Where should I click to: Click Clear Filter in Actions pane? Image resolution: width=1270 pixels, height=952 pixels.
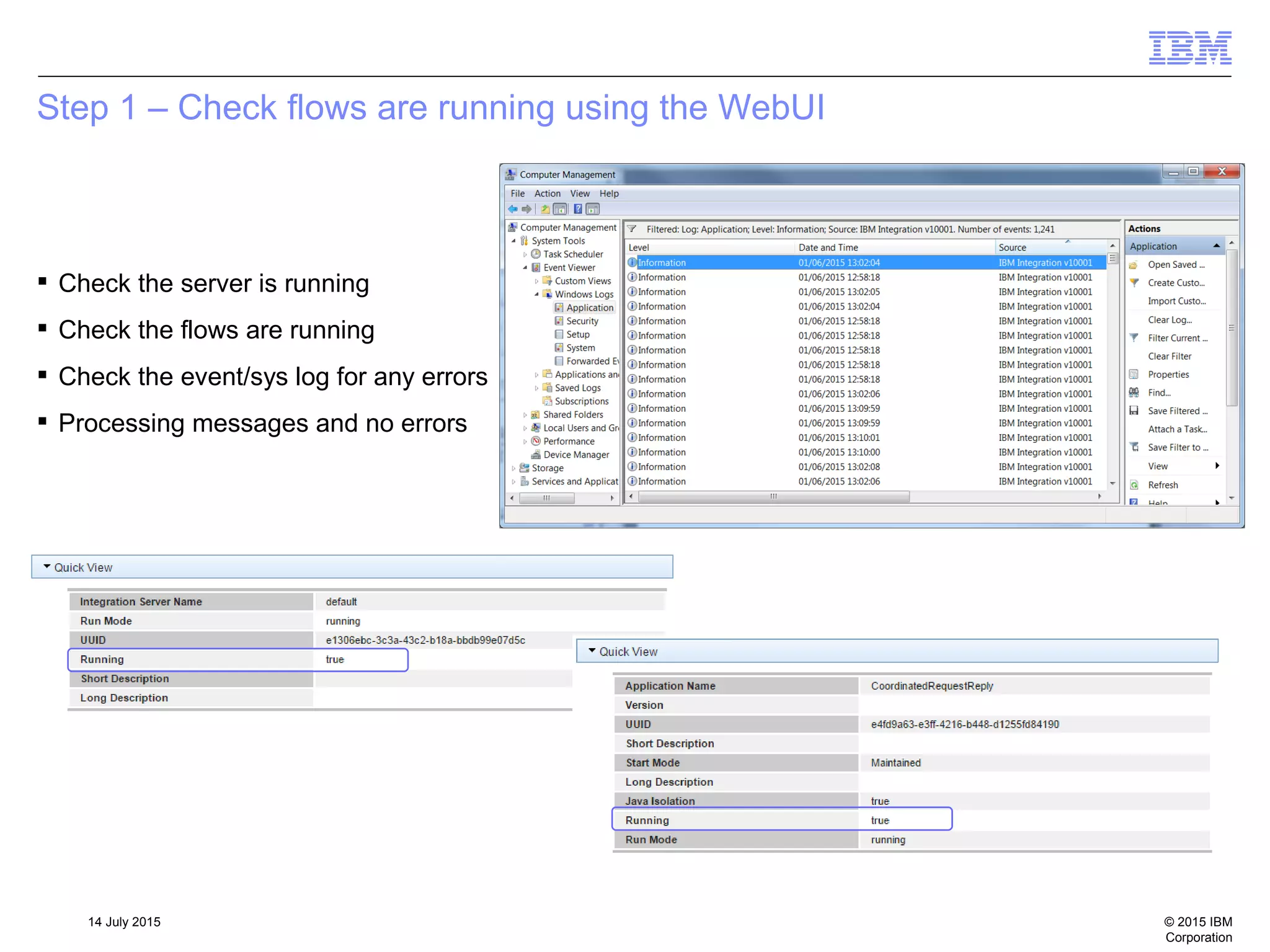pyautogui.click(x=1170, y=356)
